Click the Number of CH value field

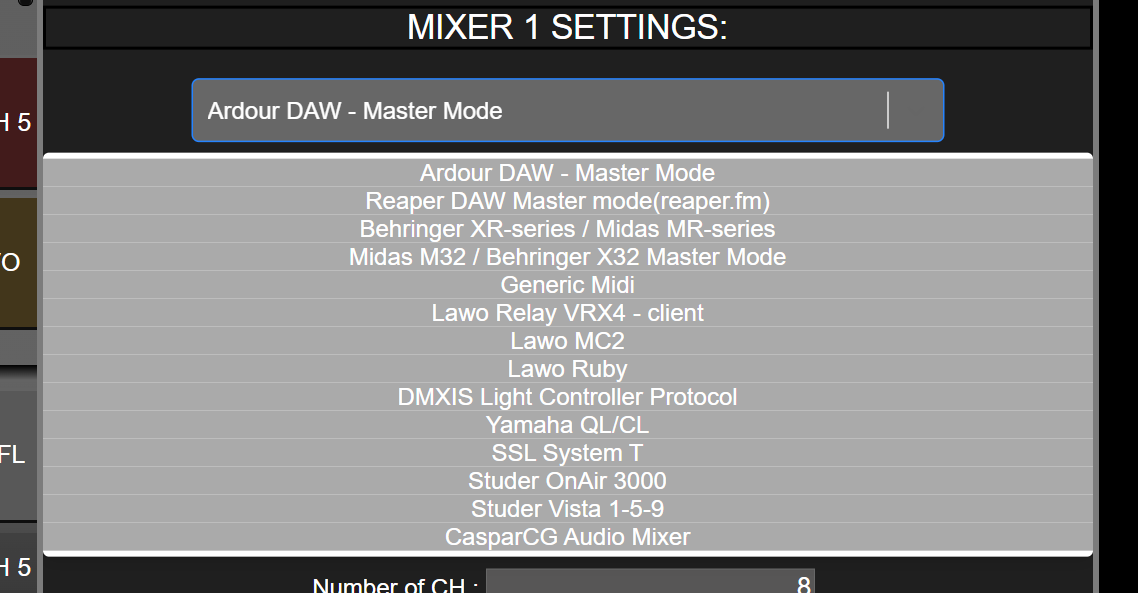point(649,582)
